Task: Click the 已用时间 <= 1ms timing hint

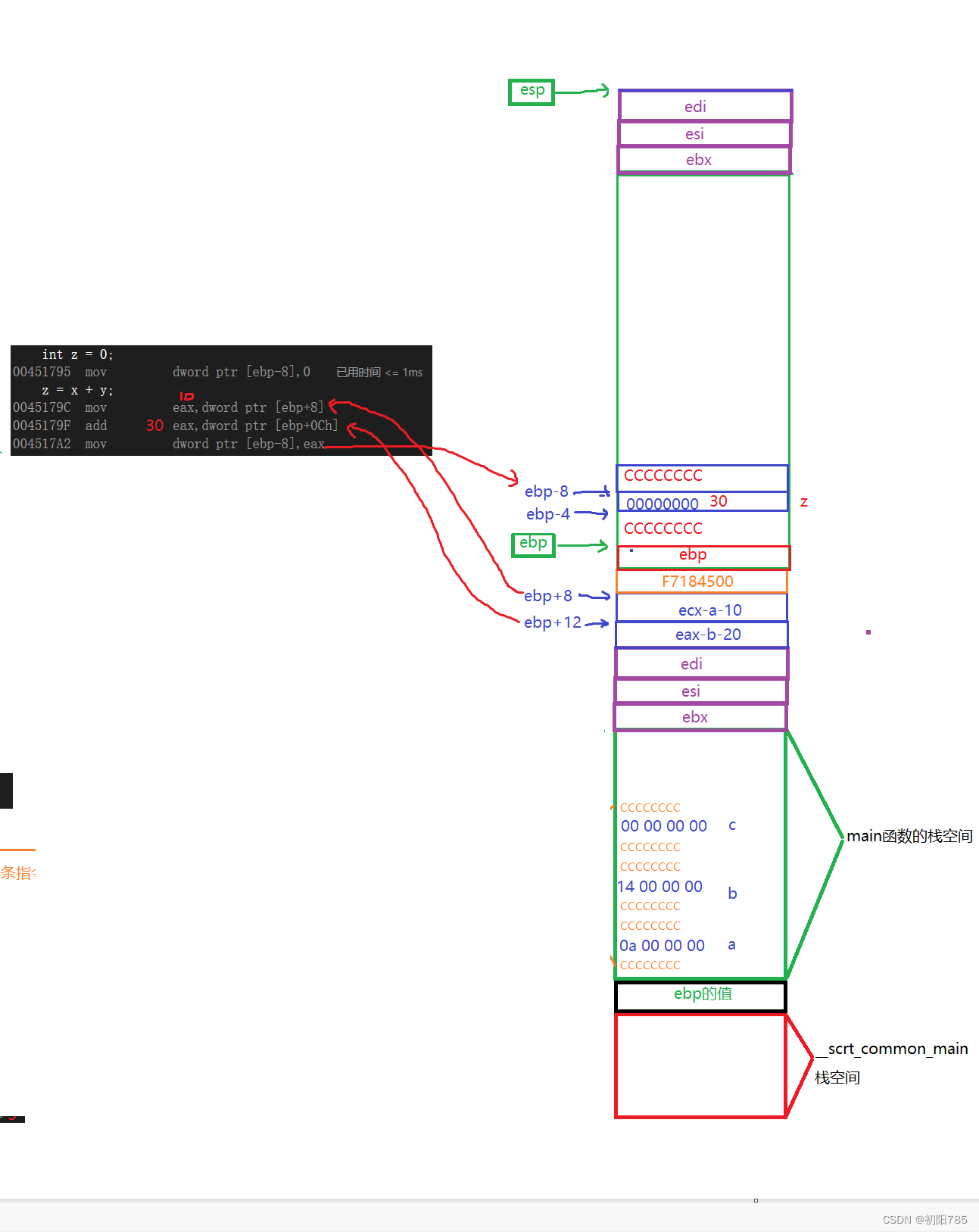Action: point(379,372)
